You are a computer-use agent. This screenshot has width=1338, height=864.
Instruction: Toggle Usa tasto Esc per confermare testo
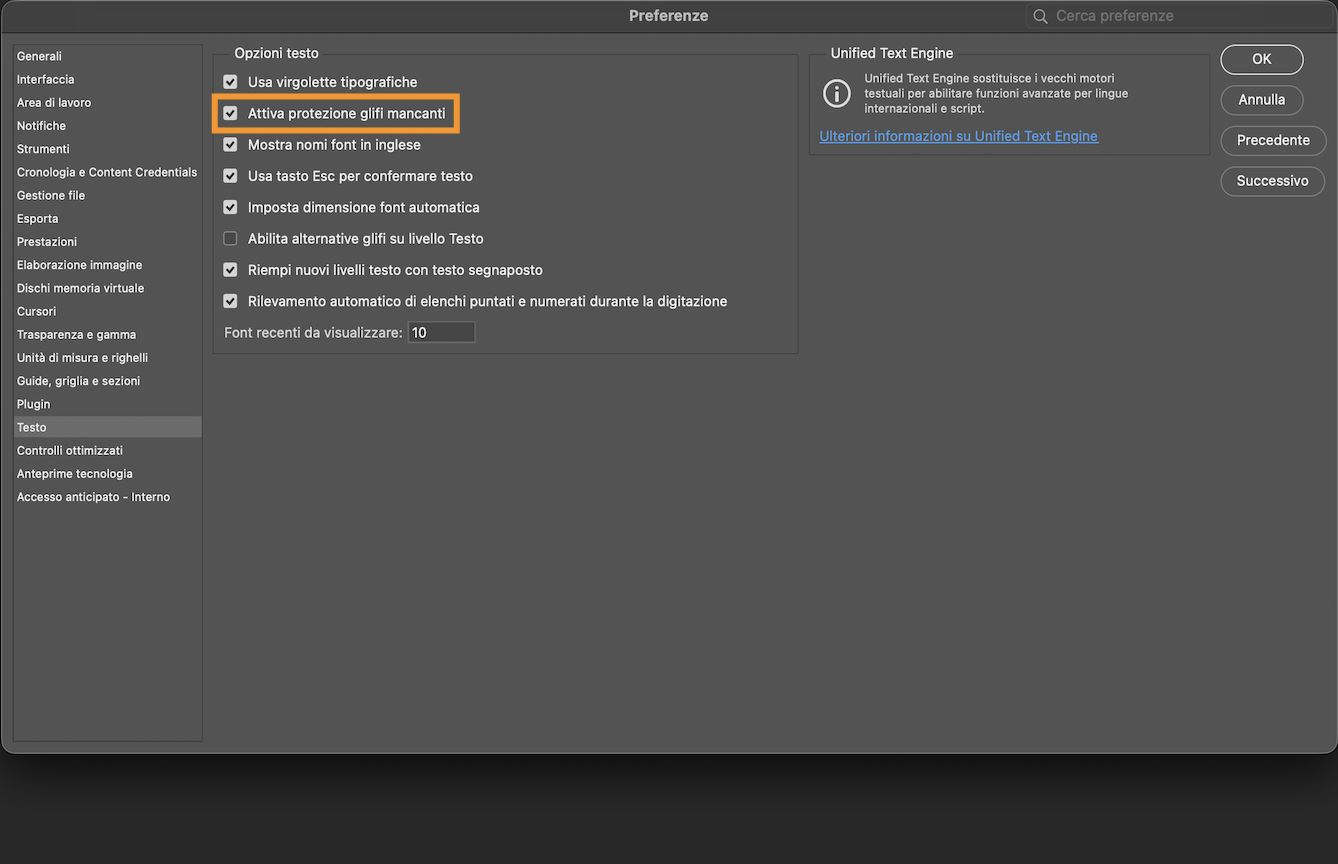pyautogui.click(x=230, y=176)
